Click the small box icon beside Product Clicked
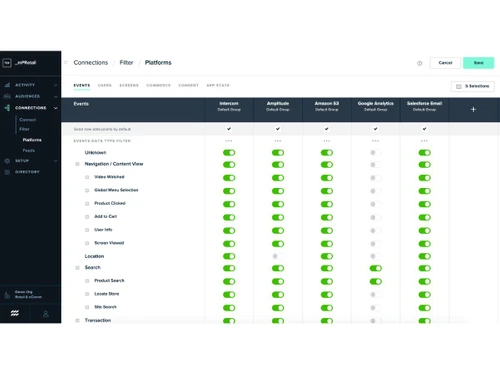The image size is (500, 375). (x=87, y=204)
